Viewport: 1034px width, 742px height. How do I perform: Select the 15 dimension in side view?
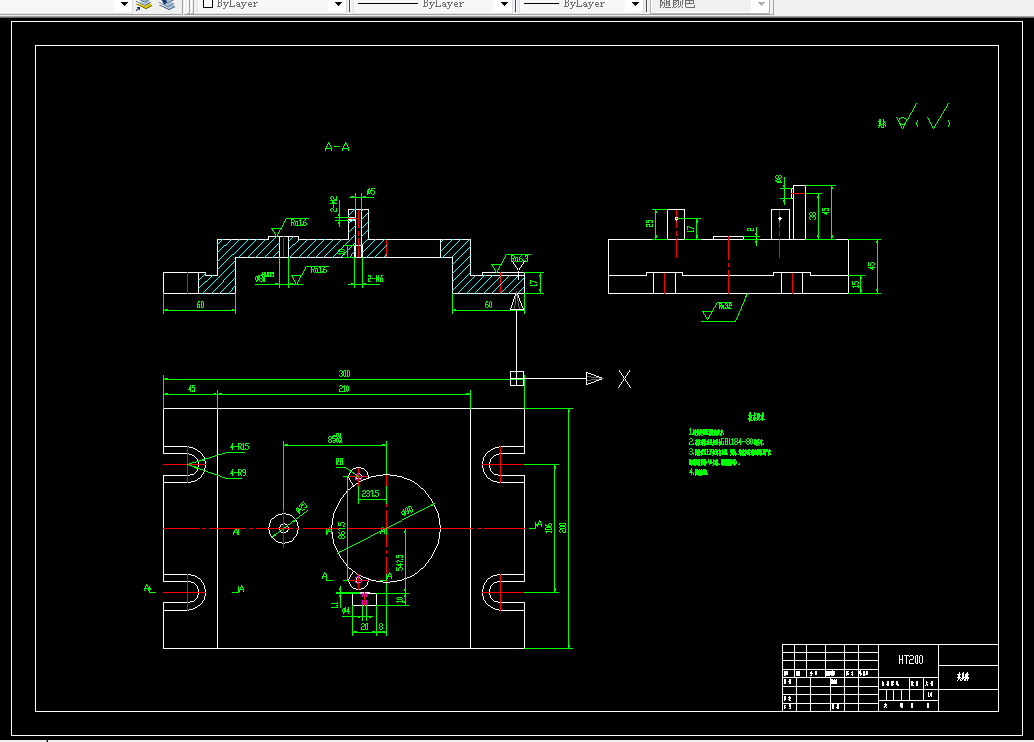click(x=855, y=284)
